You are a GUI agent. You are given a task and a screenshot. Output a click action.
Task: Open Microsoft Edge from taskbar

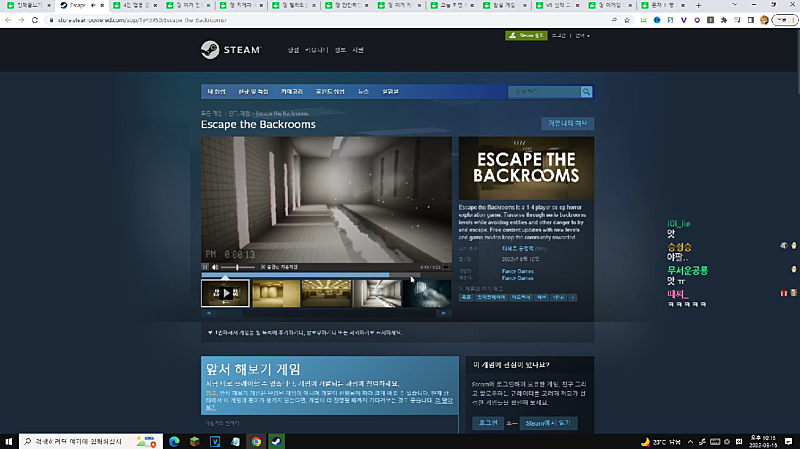(174, 441)
